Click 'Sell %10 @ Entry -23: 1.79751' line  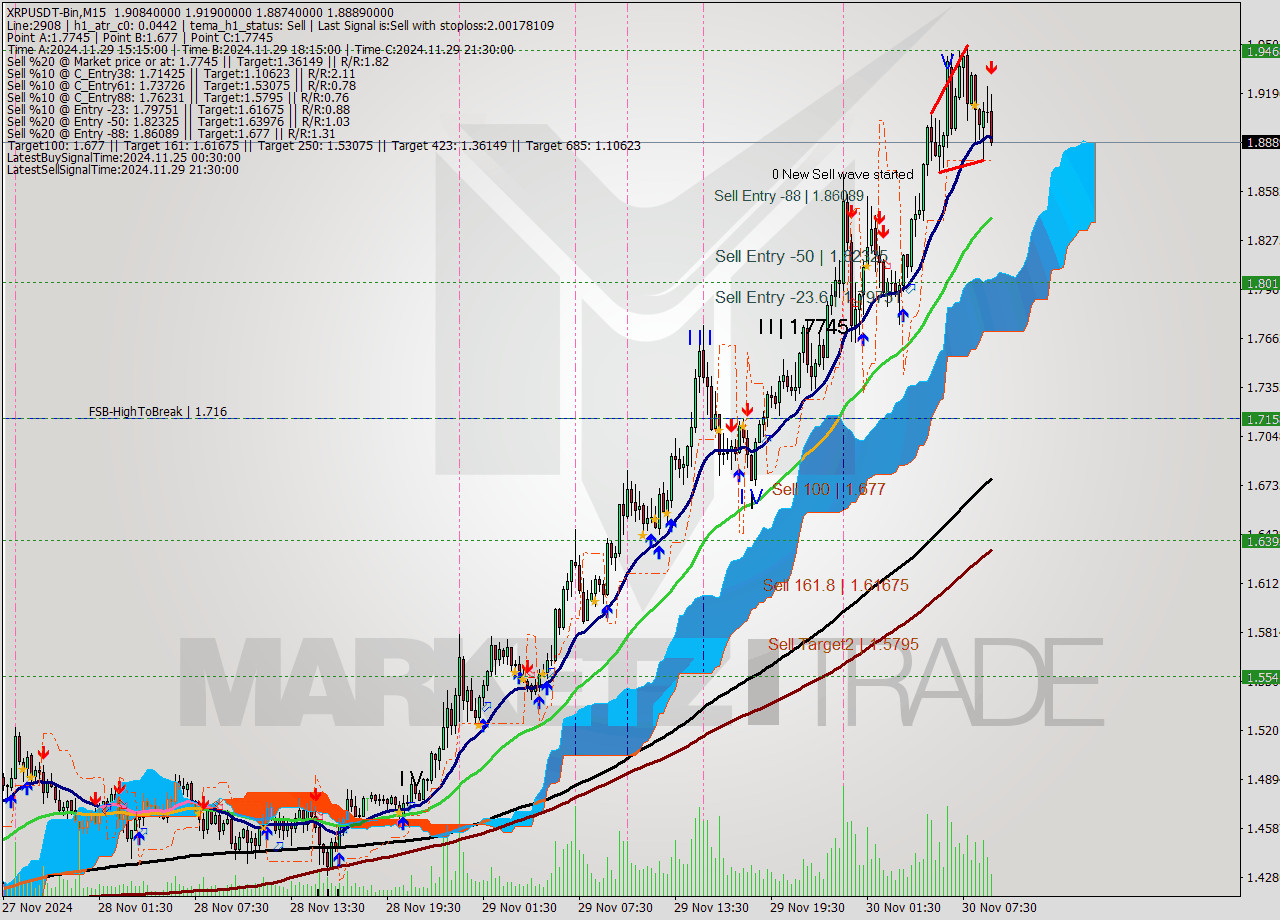click(178, 109)
